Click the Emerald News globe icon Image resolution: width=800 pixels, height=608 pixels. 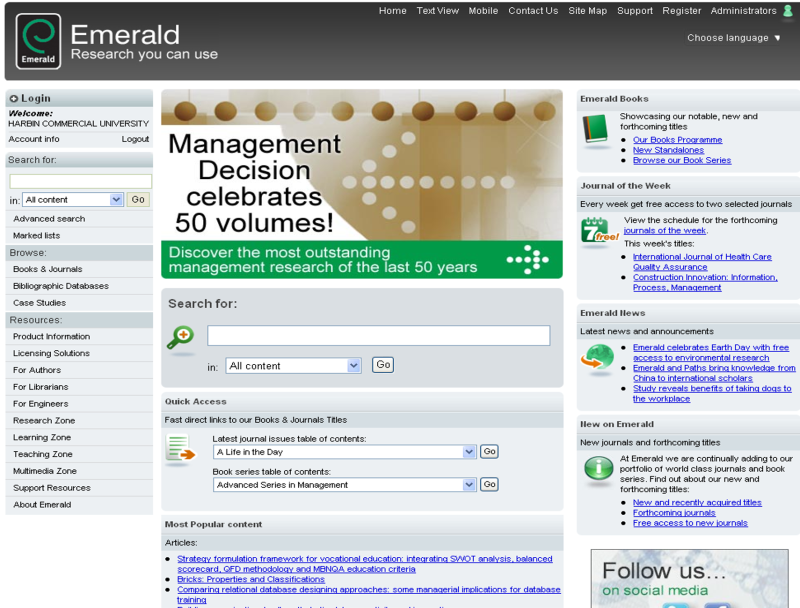click(597, 357)
